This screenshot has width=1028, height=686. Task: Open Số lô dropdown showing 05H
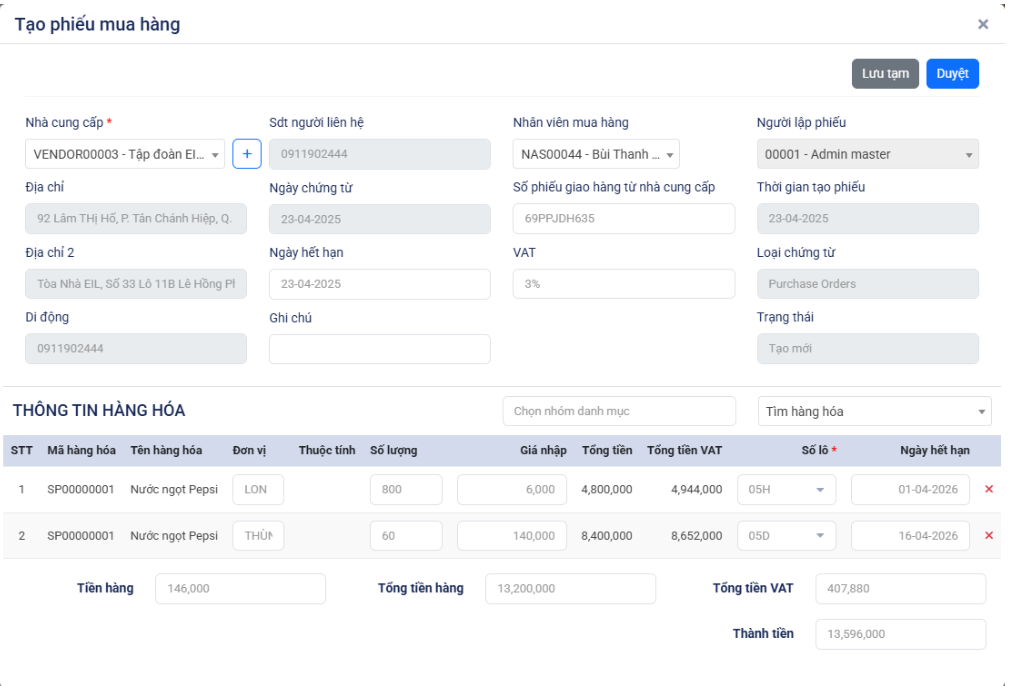point(786,490)
